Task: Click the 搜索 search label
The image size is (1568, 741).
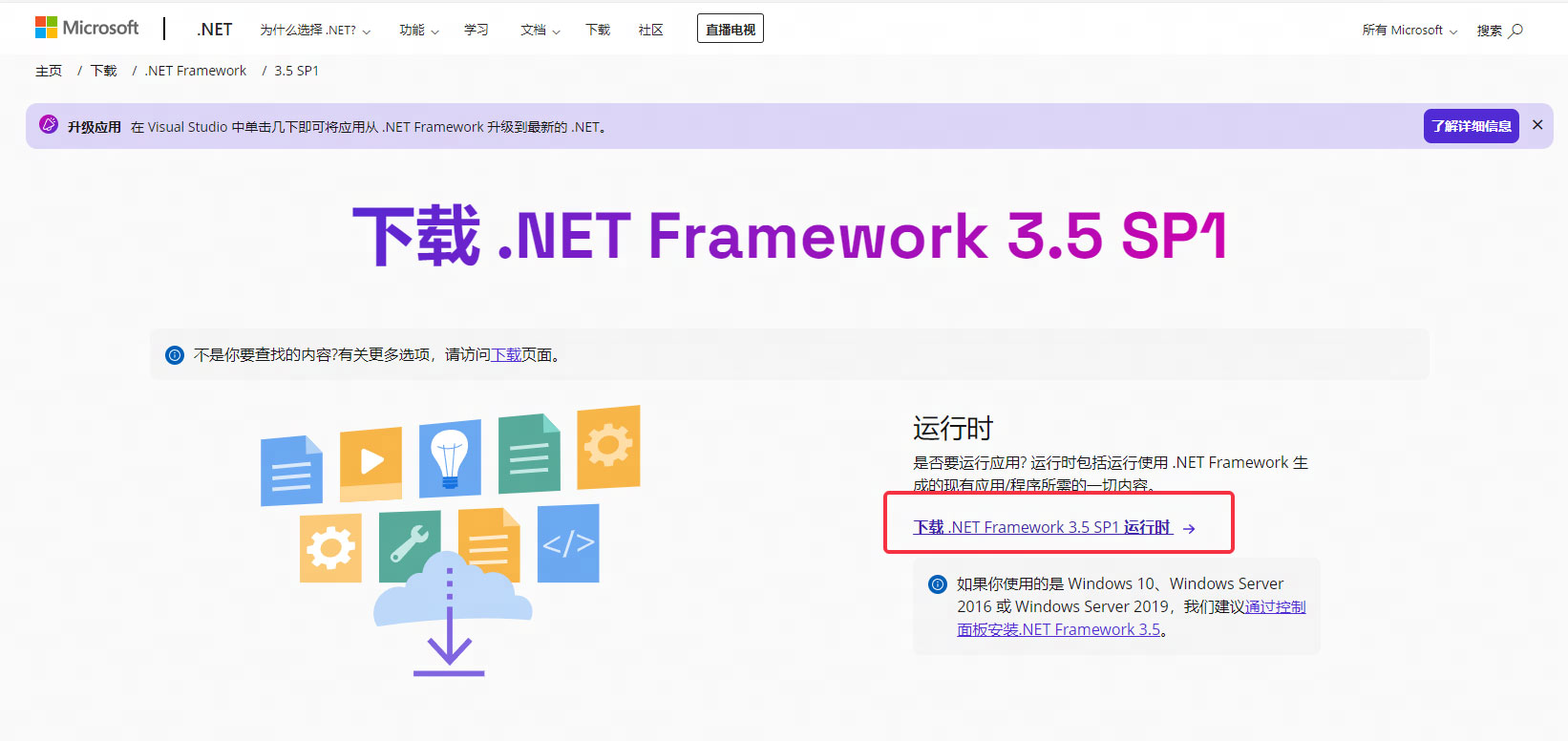Action: [1490, 31]
